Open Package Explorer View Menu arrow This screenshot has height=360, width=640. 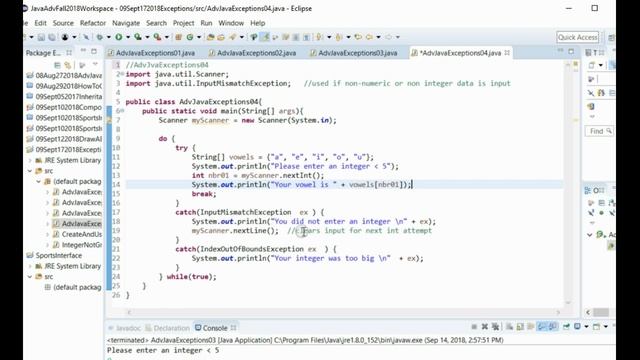click(95, 64)
